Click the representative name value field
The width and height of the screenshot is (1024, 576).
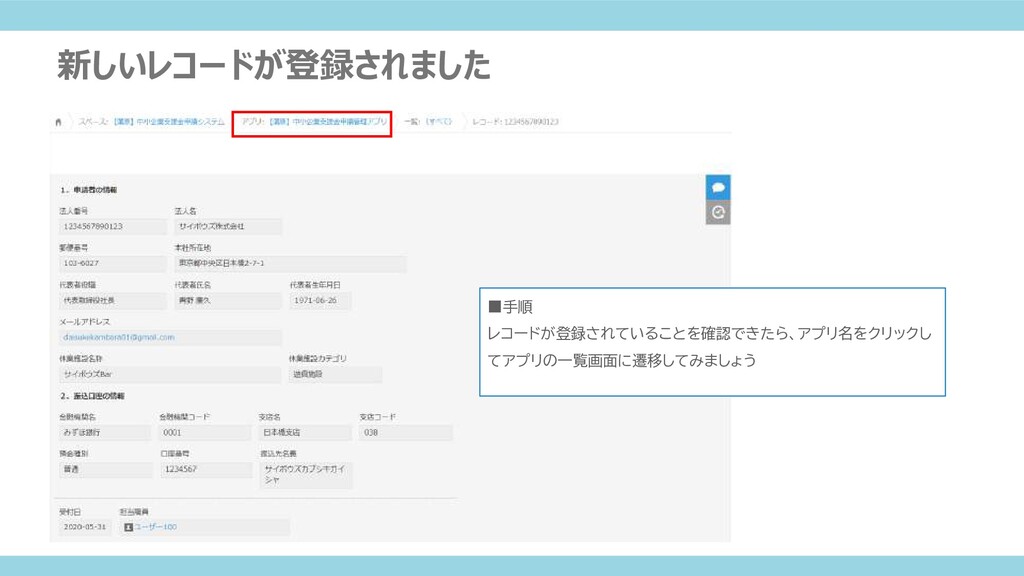[228, 300]
